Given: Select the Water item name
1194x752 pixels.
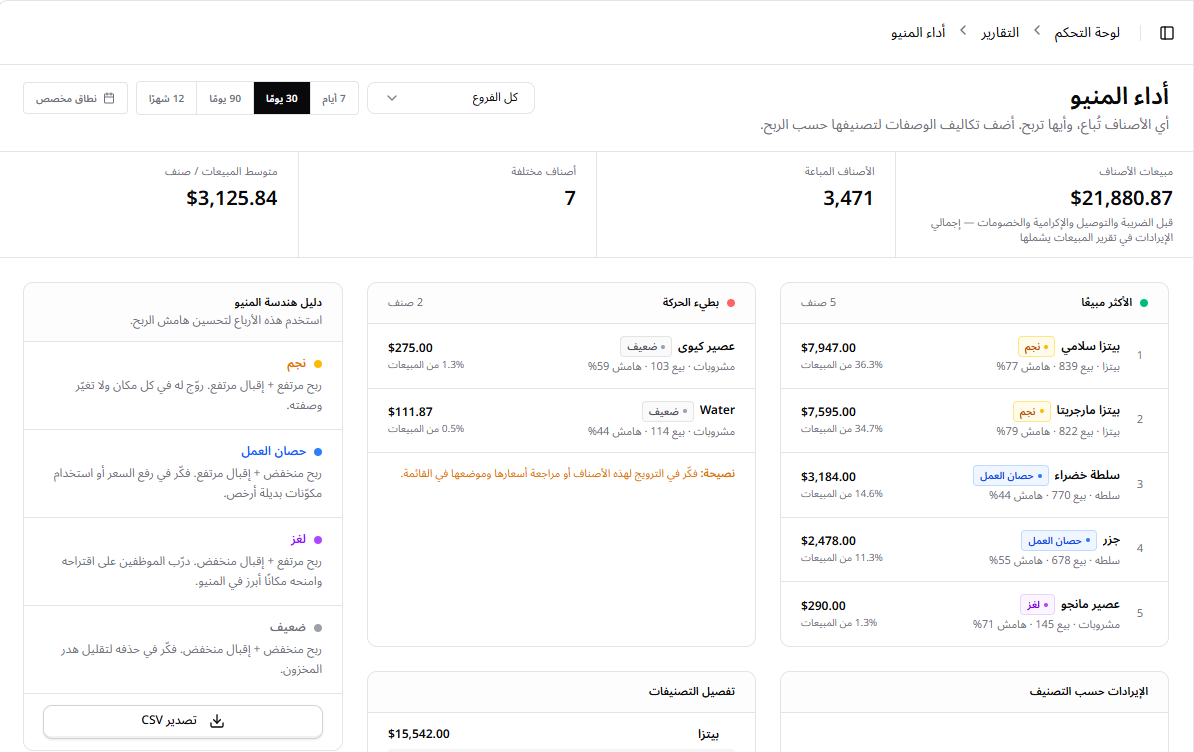Looking at the screenshot, I should (x=717, y=410).
